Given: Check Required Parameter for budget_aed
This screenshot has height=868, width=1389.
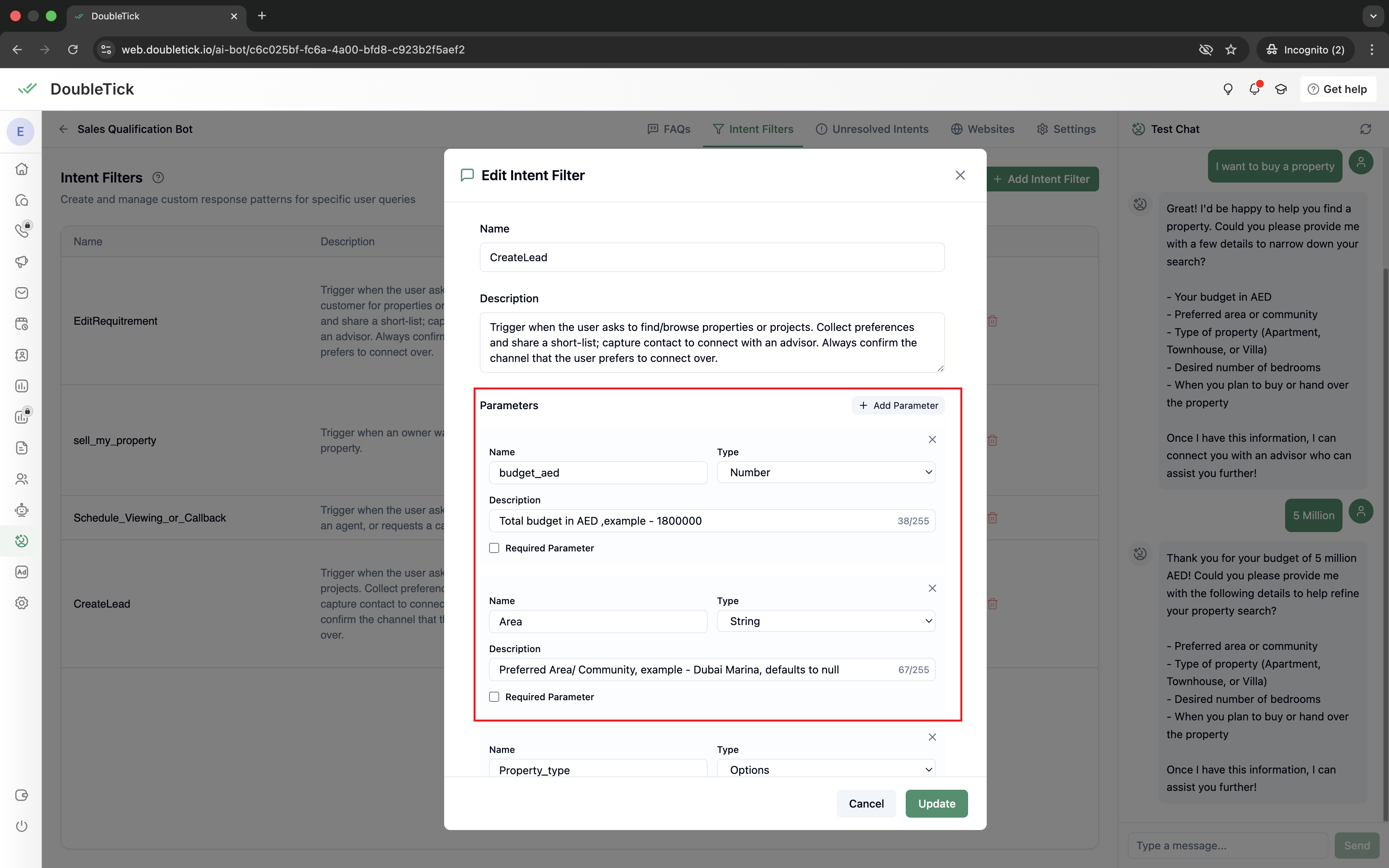Looking at the screenshot, I should 494,548.
